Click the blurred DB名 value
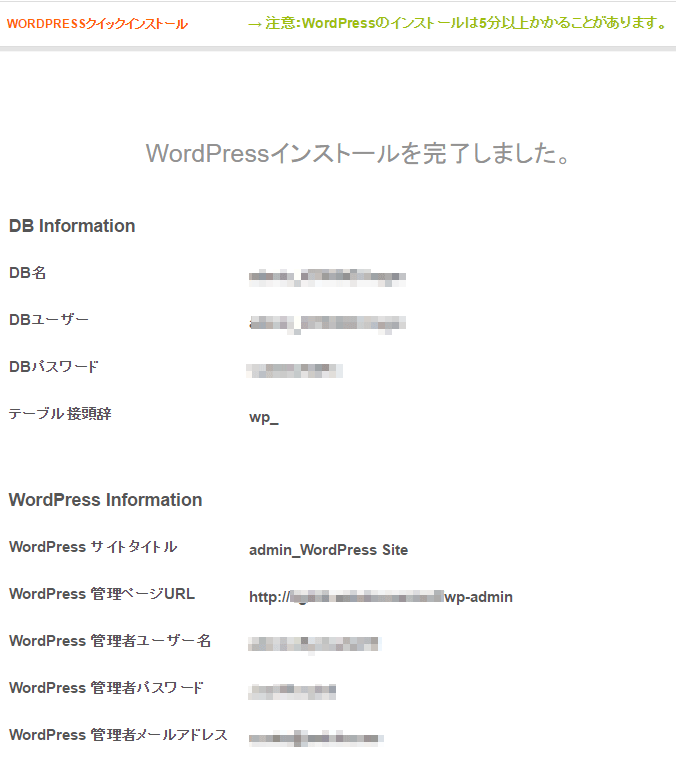The width and height of the screenshot is (676, 761). coord(327,277)
